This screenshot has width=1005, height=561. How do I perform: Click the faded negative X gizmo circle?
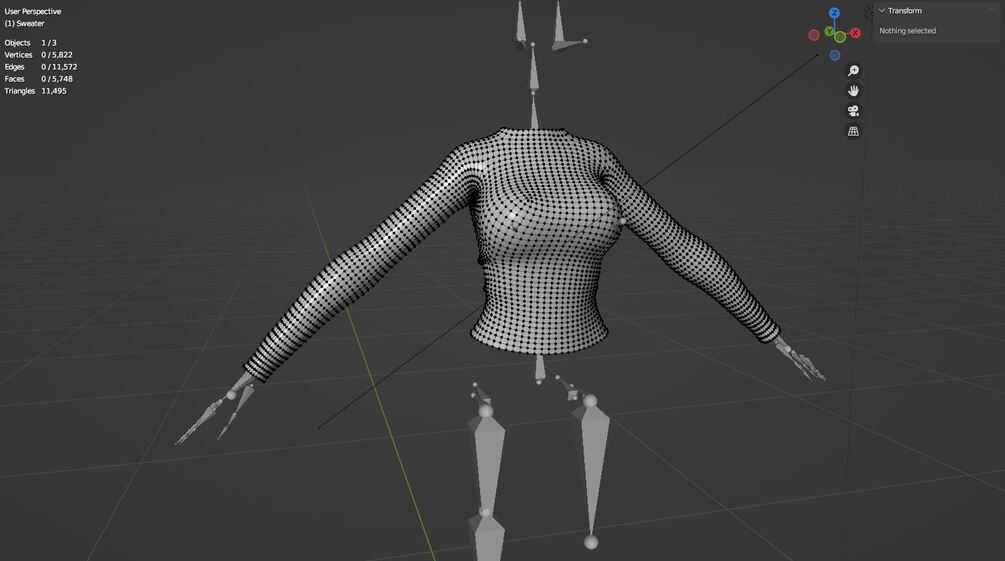814,35
